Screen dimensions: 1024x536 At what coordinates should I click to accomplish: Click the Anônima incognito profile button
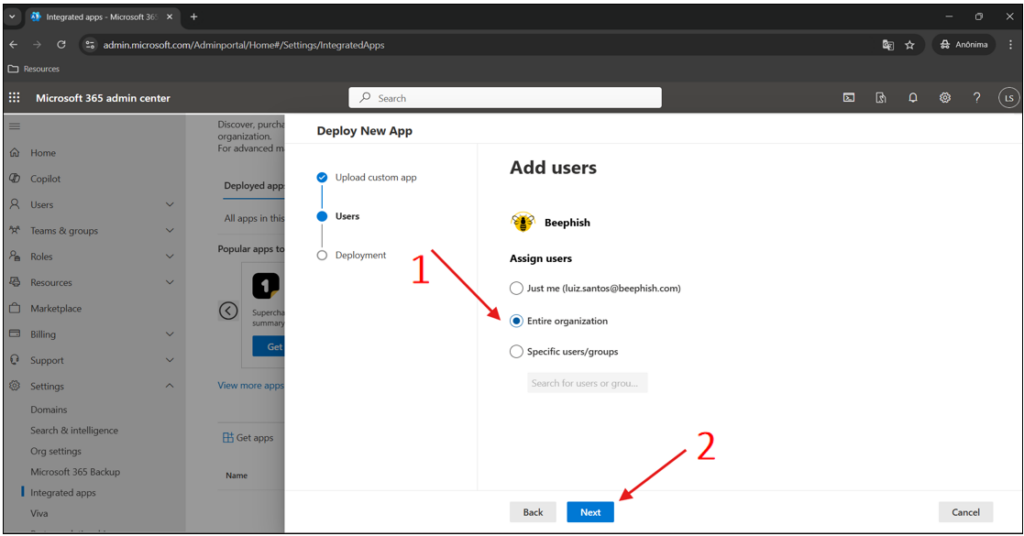pyautogui.click(x=963, y=44)
